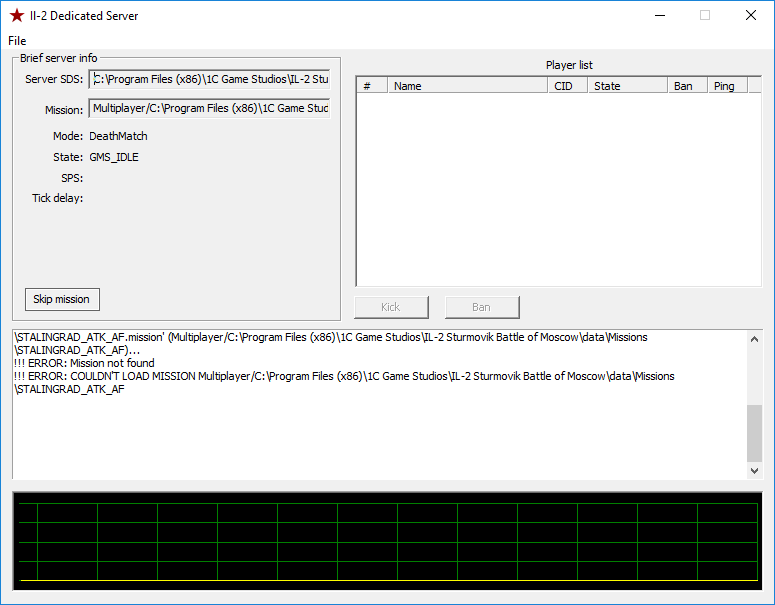Image resolution: width=775 pixels, height=605 pixels.
Task: Sort player list by Name column
Action: [x=468, y=86]
